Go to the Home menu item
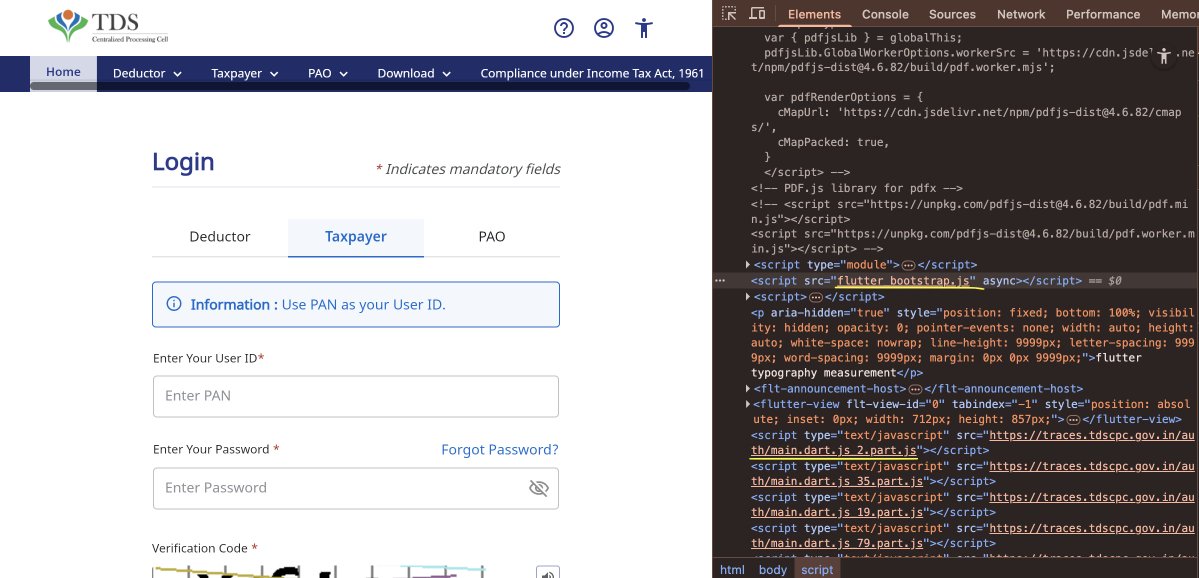This screenshot has width=1199, height=578. click(63, 72)
